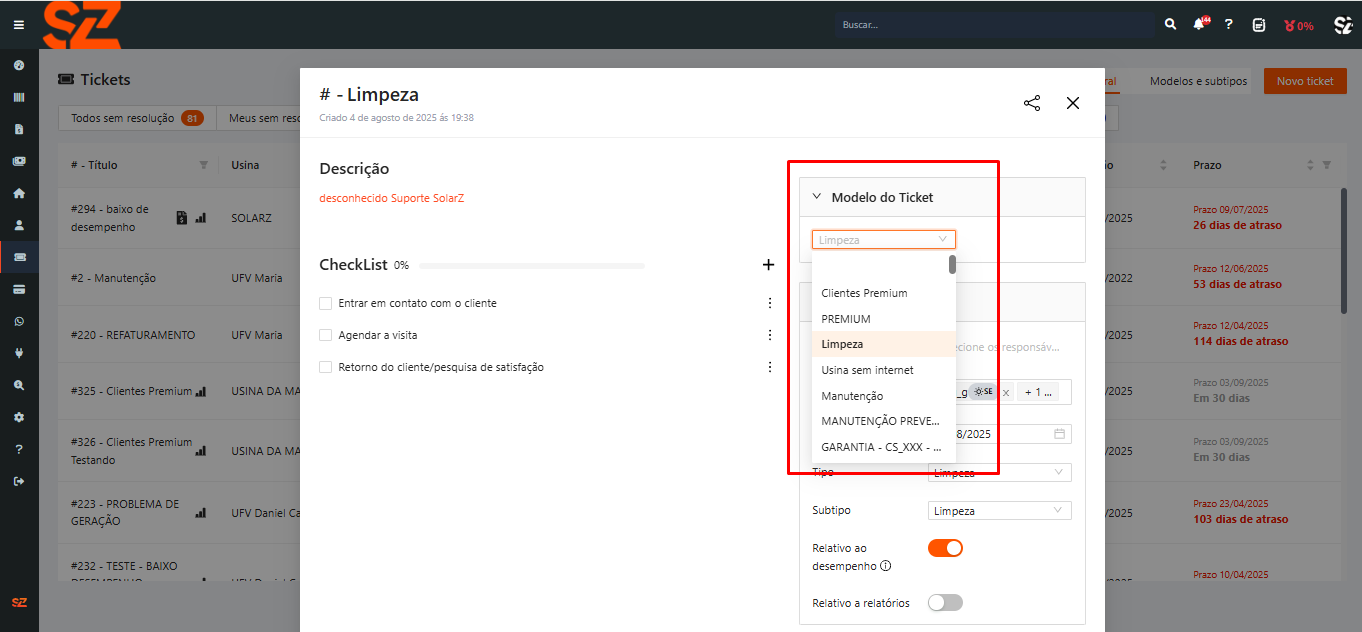Click the plus icon to add checklist item
The height and width of the screenshot is (632, 1362).
point(768,265)
